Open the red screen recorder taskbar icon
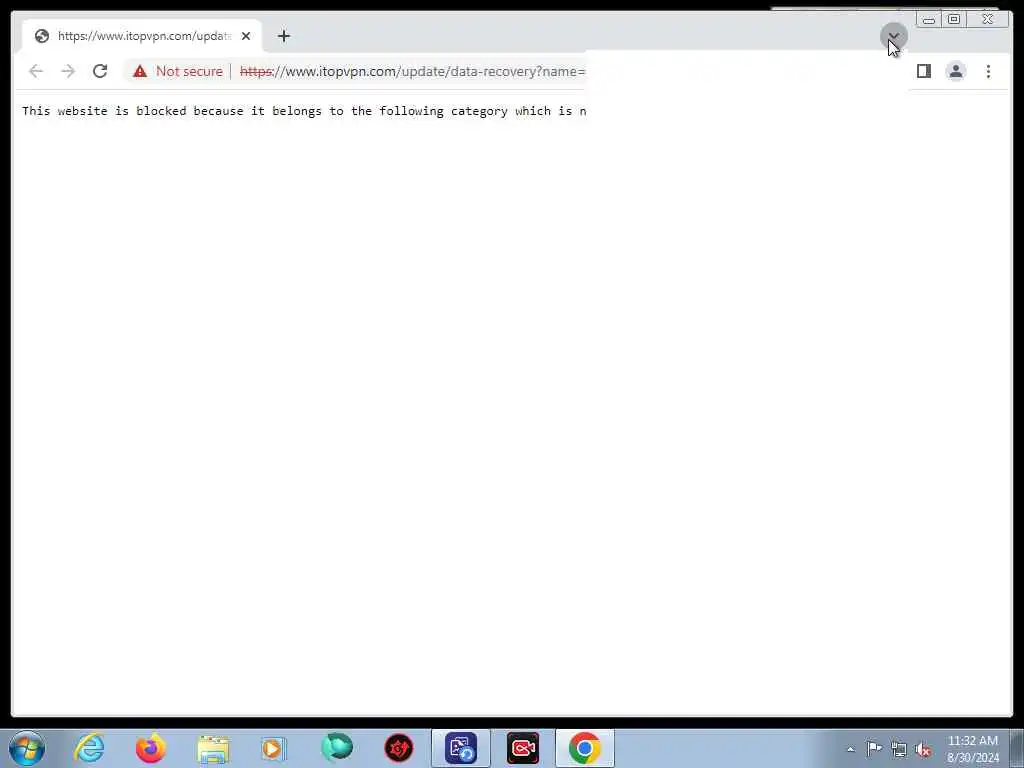Screen dimensions: 1024x768 (523, 748)
